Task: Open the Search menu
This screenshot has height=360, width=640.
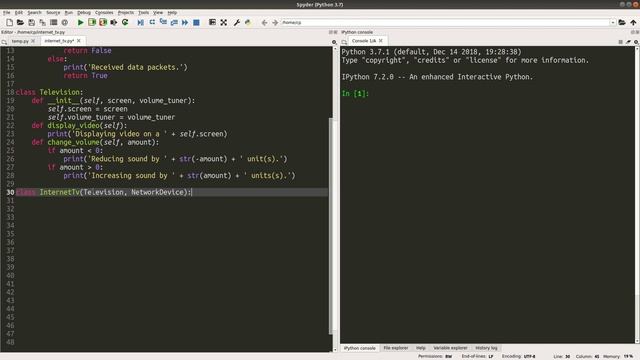Action: point(34,13)
